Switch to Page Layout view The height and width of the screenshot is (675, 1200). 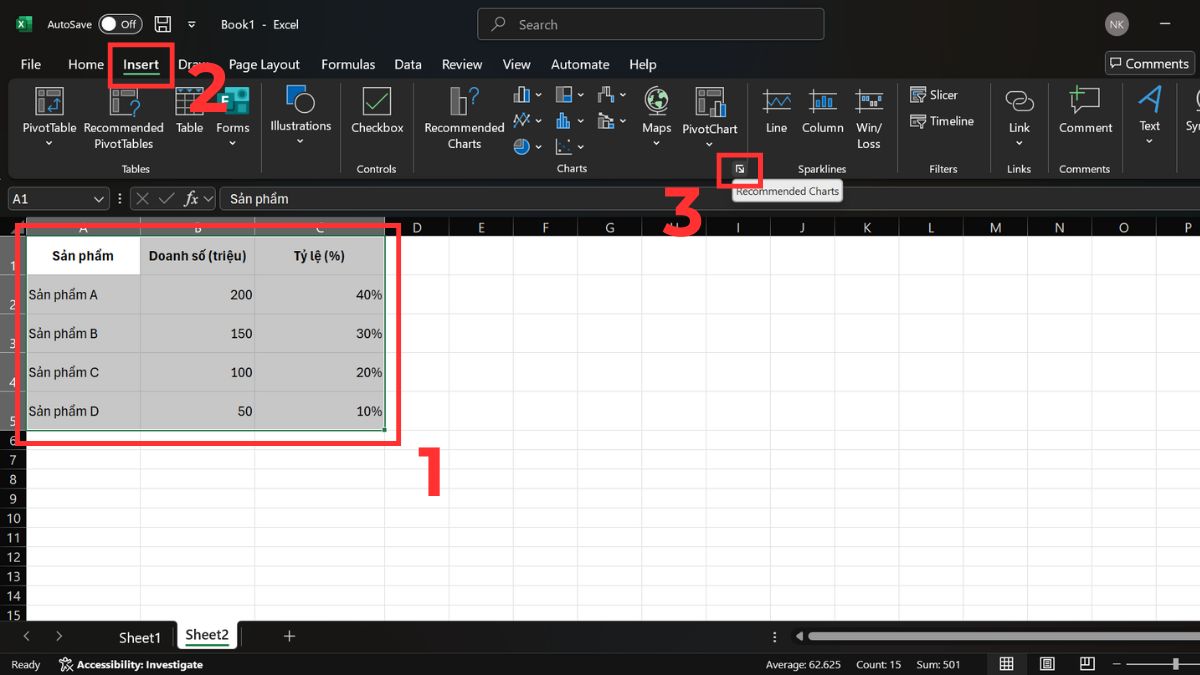(1046, 664)
